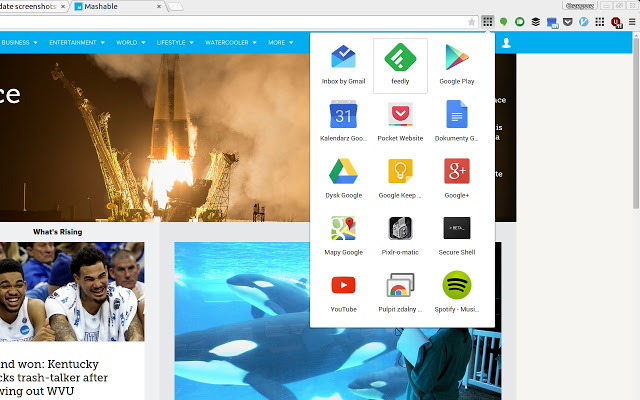Launch Google Keep app
The image size is (640, 400).
tap(400, 180)
